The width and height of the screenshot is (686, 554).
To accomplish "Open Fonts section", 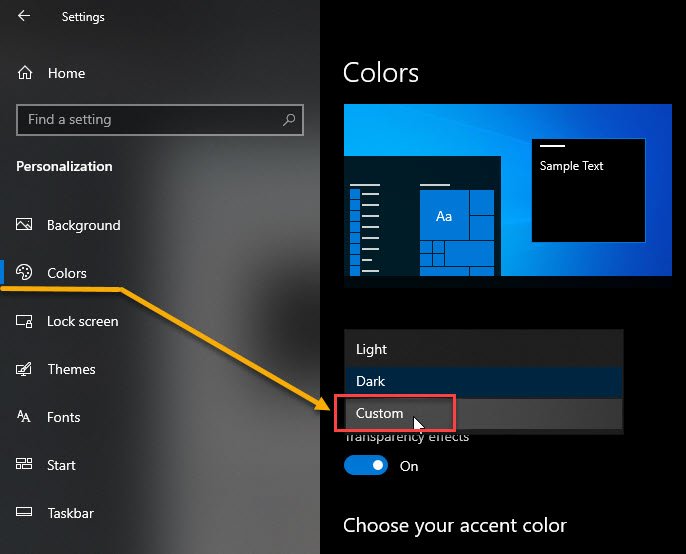I will pyautogui.click(x=64, y=417).
